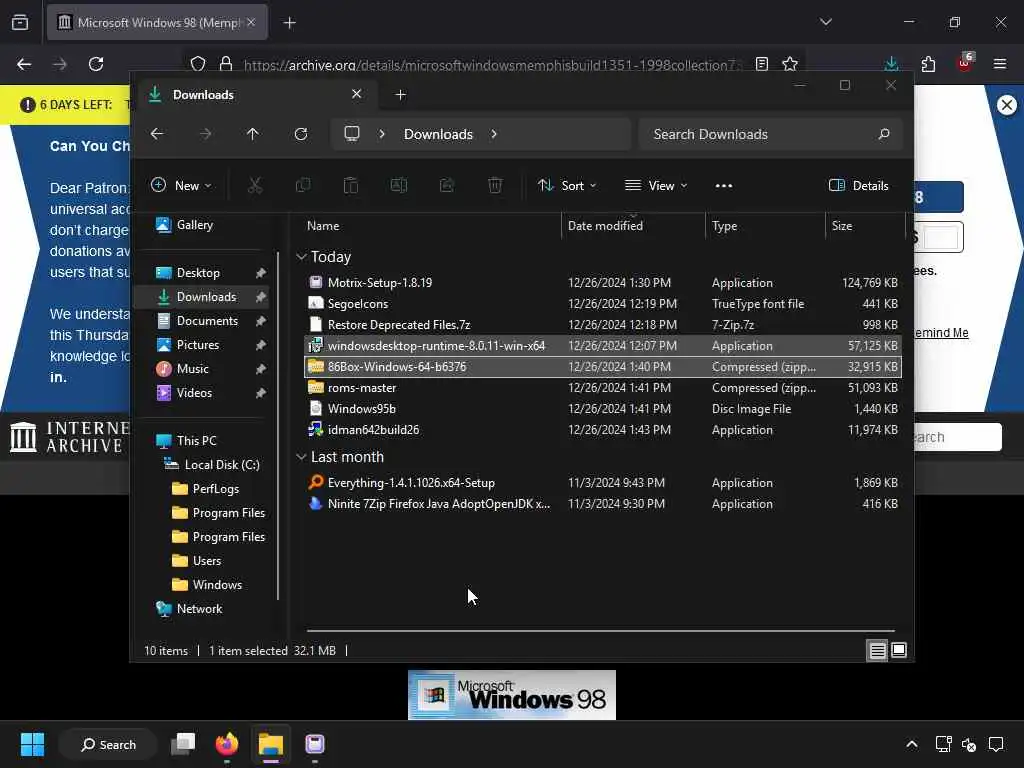The width and height of the screenshot is (1024, 768).
Task: Switch to details list view icon in status bar
Action: (877, 650)
